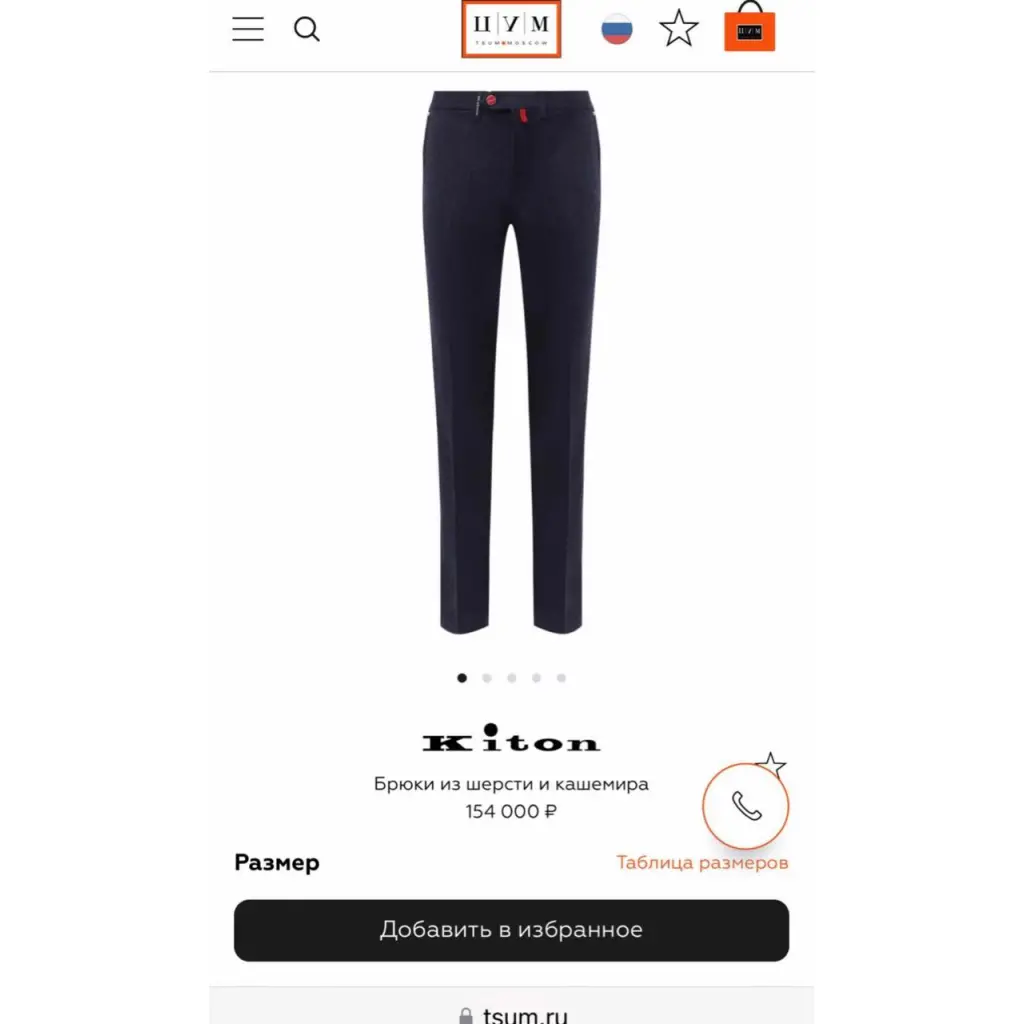This screenshot has width=1024, height=1024.
Task: Switch to third product image dot
Action: tap(511, 678)
